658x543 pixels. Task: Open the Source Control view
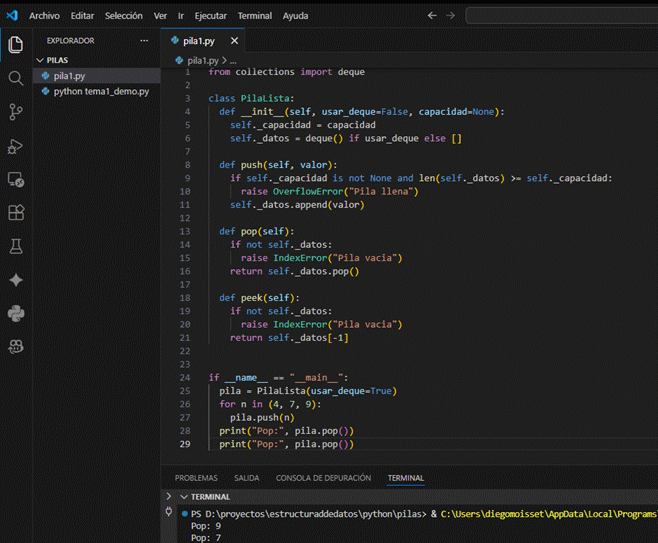15,112
